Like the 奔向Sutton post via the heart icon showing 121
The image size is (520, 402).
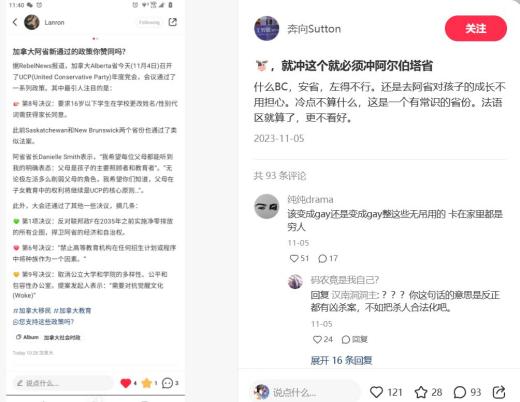pyautogui.click(x=377, y=392)
